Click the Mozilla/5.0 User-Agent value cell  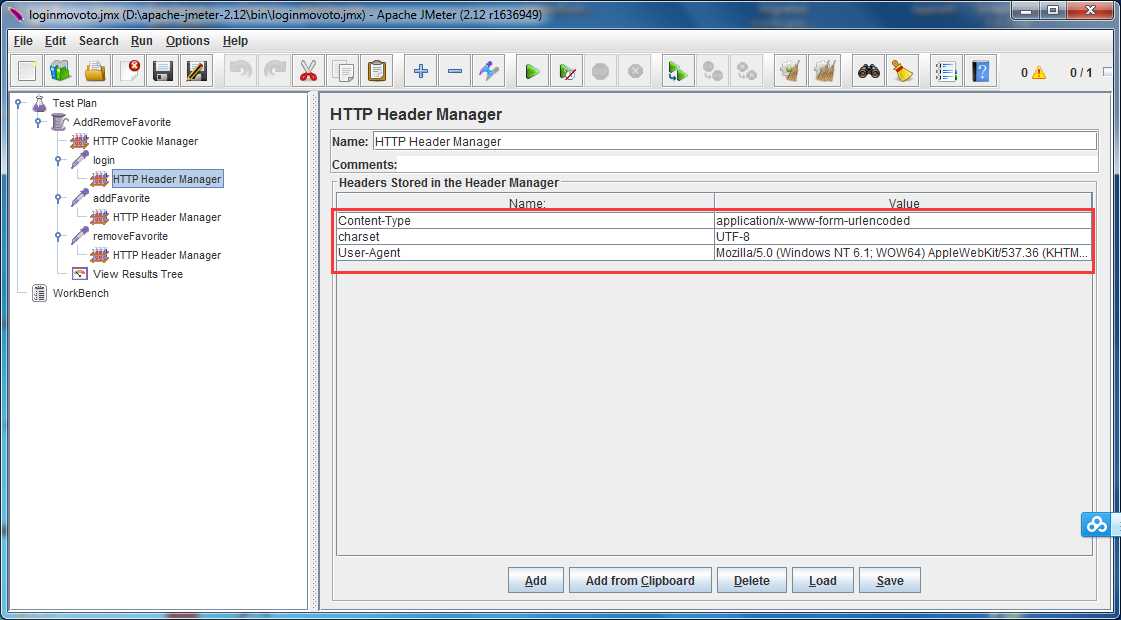pyautogui.click(x=903, y=252)
